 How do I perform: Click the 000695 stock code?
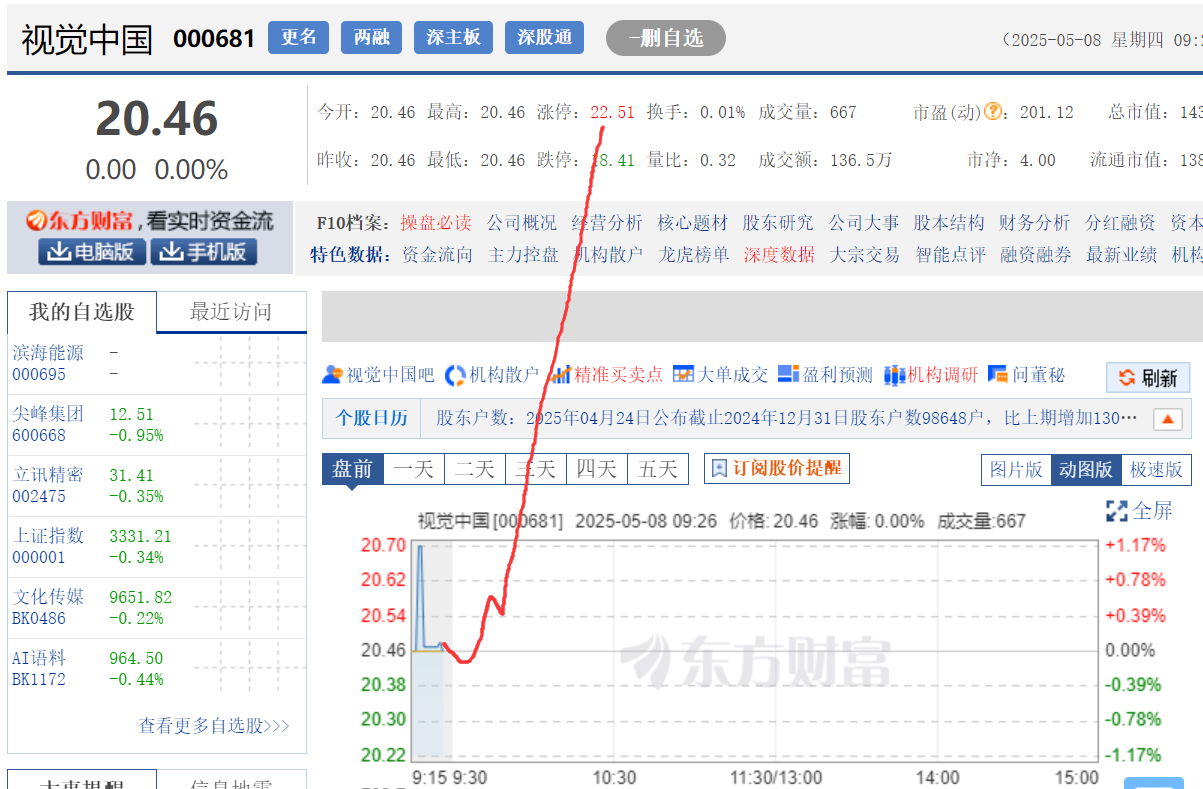tap(39, 374)
